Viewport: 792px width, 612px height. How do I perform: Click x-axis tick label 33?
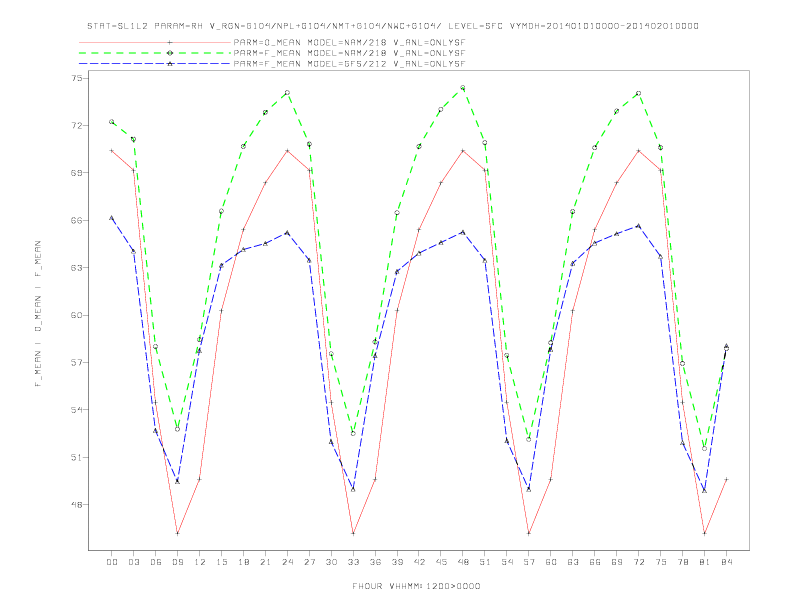[353, 562]
